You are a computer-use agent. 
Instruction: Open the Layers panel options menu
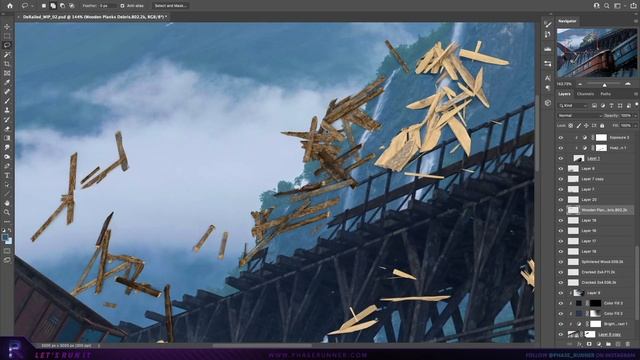pyautogui.click(x=635, y=94)
